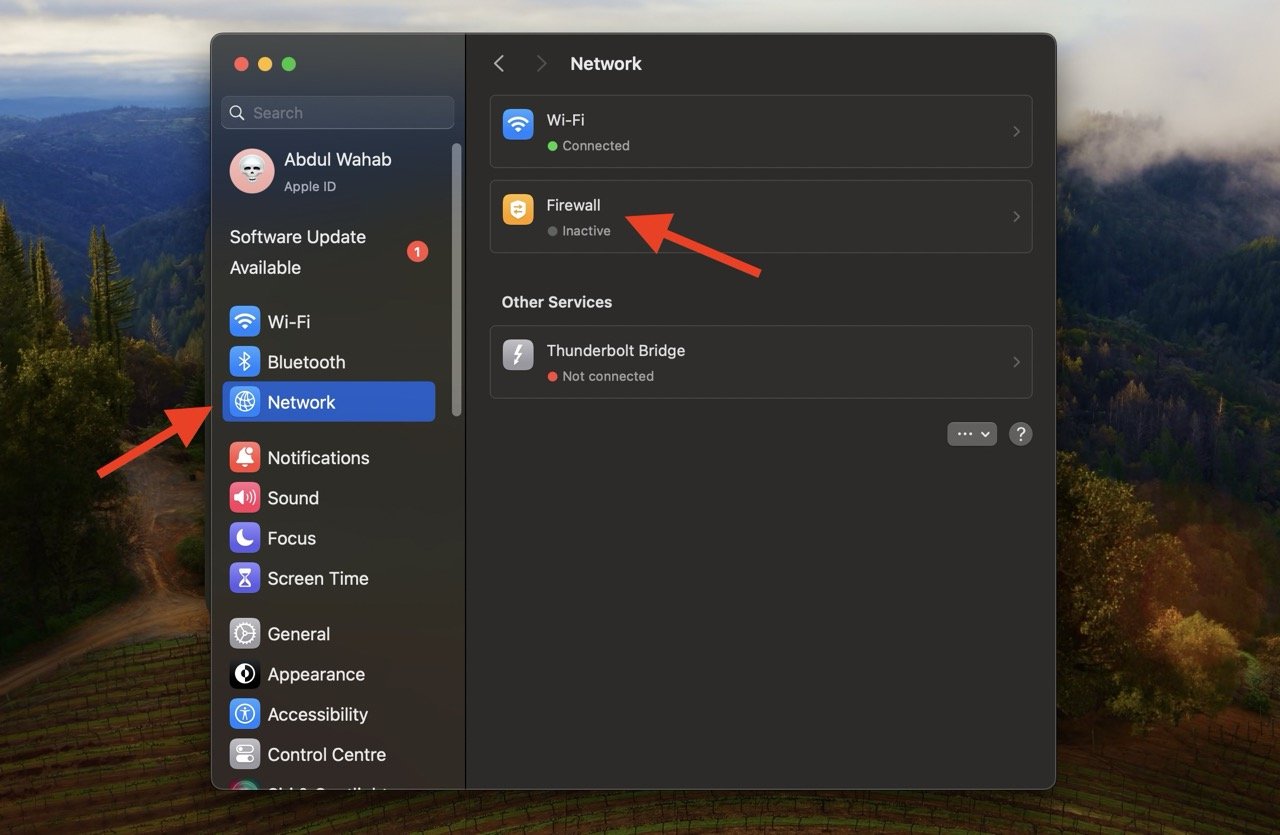Open Screen Time hourglass item
The height and width of the screenshot is (835, 1280).
tap(317, 578)
